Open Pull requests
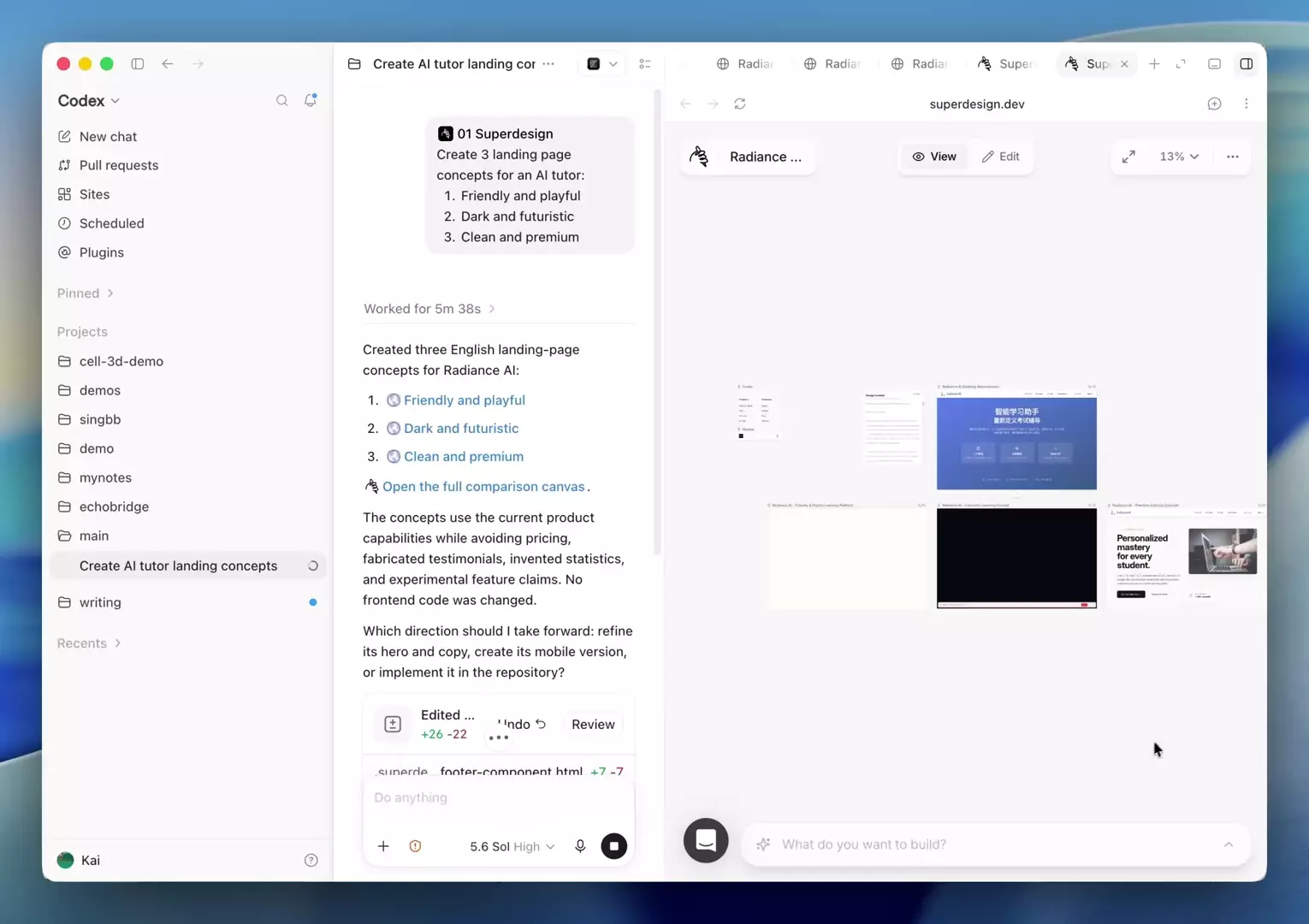 tap(118, 165)
